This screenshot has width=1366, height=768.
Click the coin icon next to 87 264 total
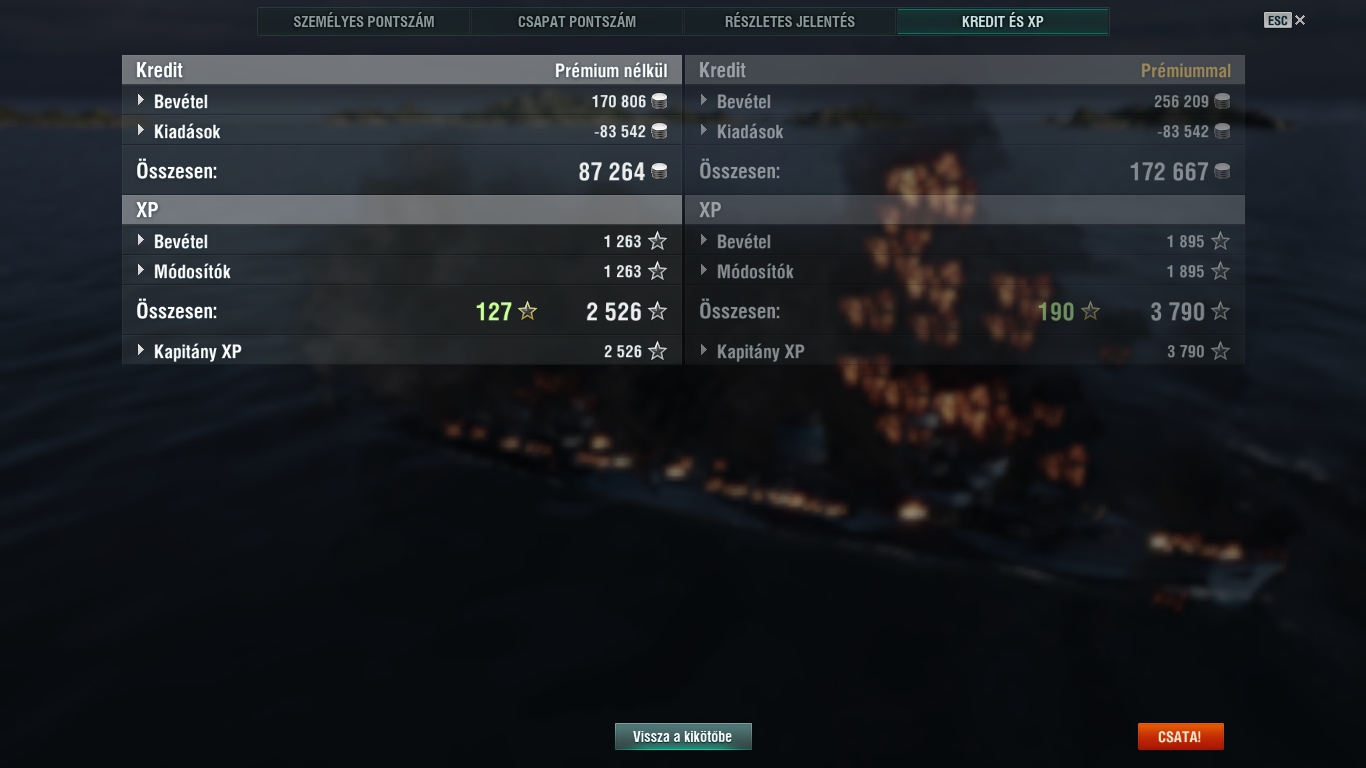point(659,171)
